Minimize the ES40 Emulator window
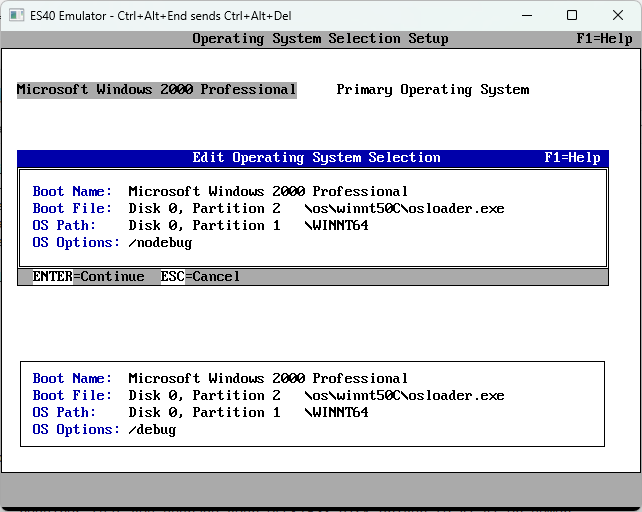 (x=527, y=16)
